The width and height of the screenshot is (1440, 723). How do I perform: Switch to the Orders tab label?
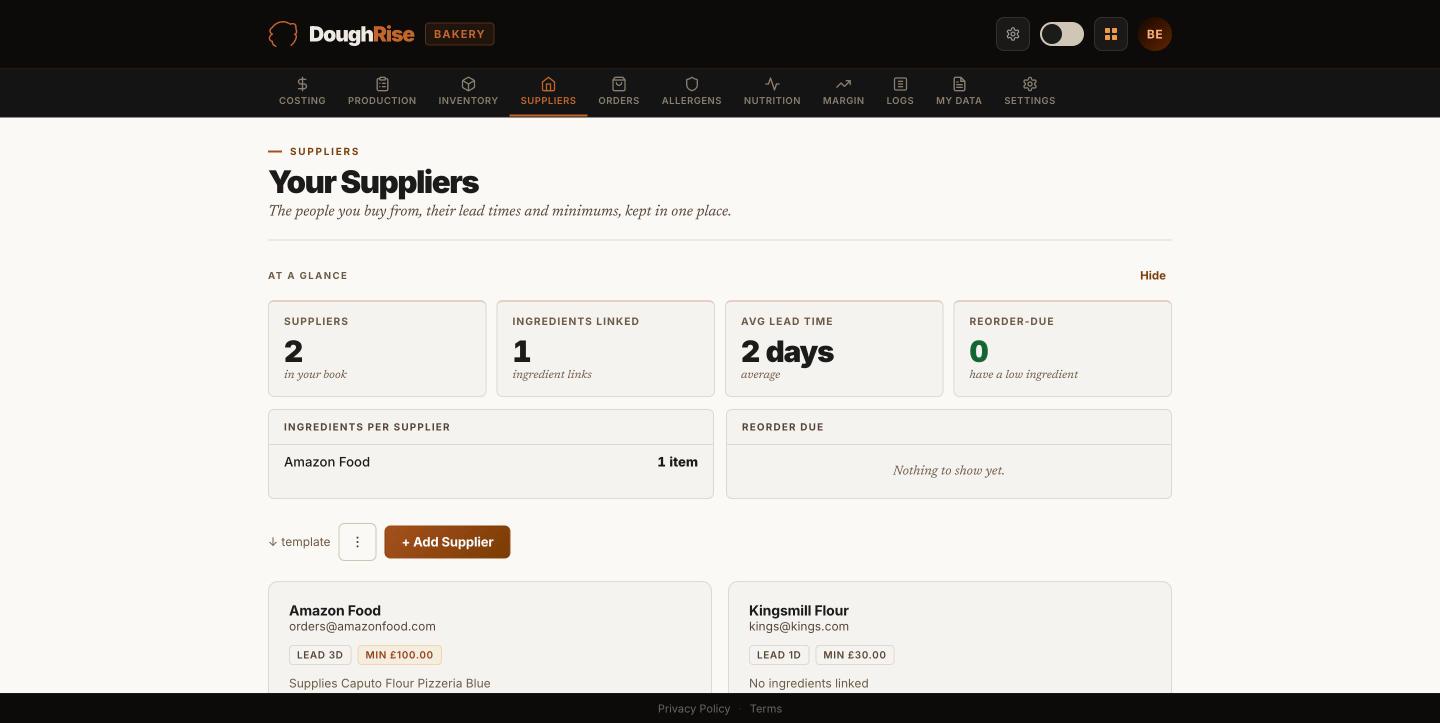tap(619, 101)
